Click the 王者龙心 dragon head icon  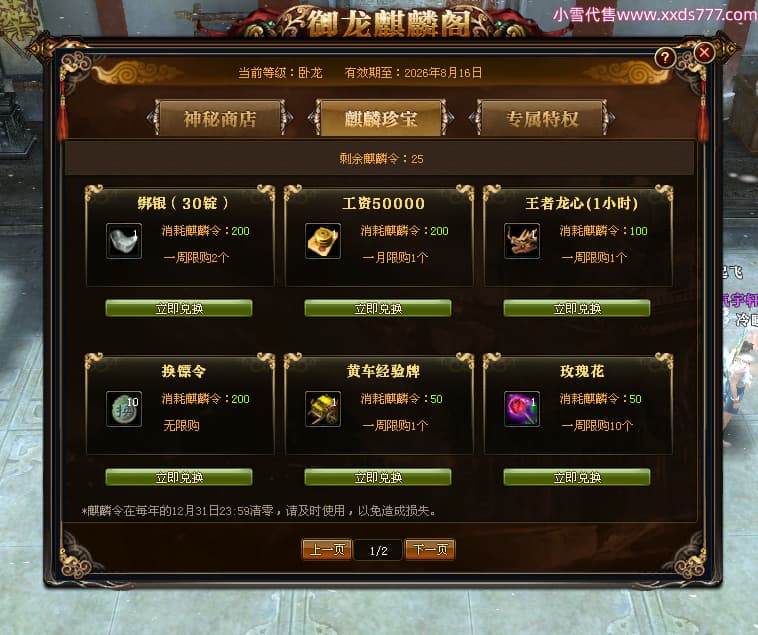522,241
